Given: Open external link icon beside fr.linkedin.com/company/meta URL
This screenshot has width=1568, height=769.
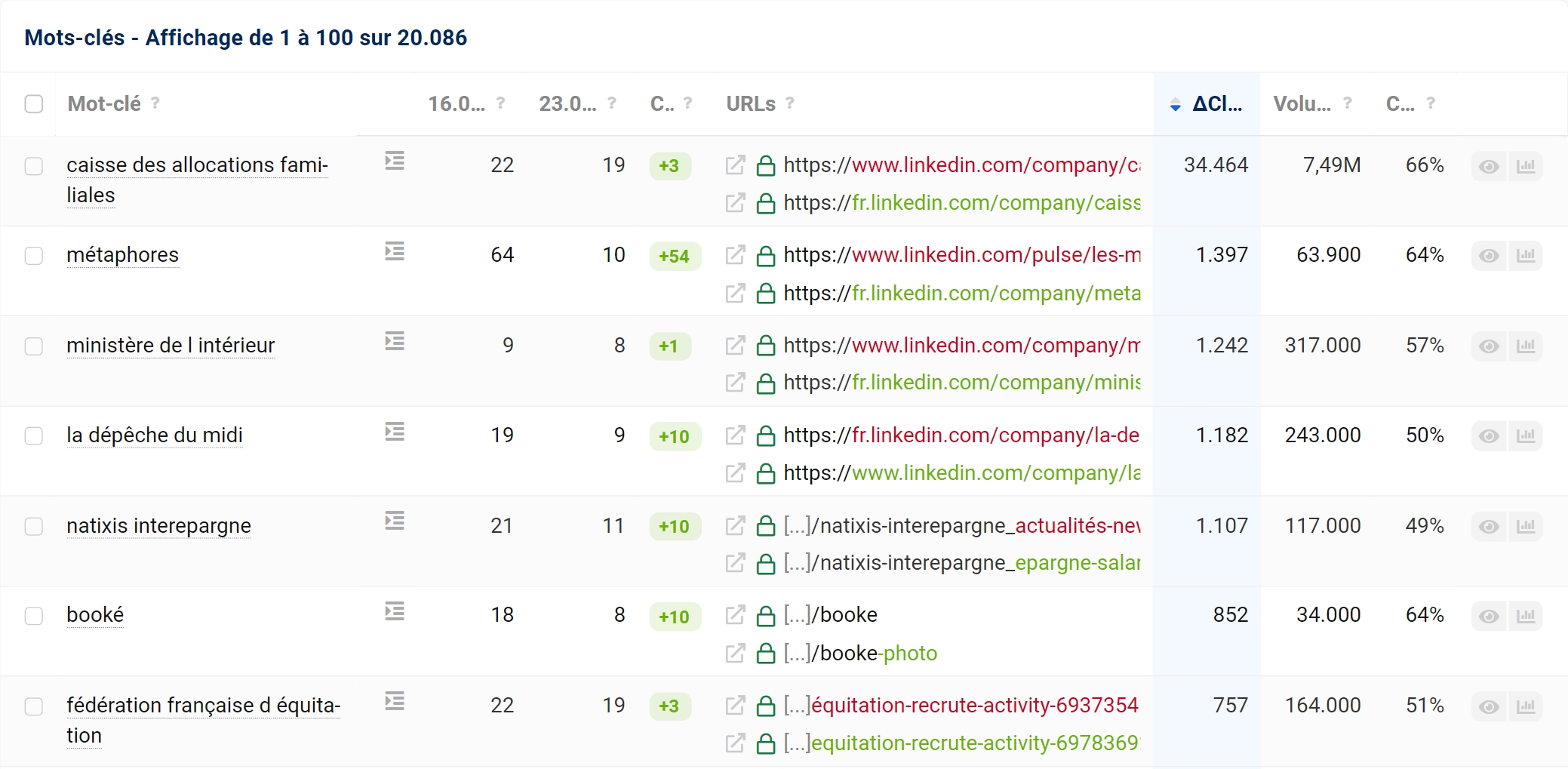Looking at the screenshot, I should [x=735, y=293].
